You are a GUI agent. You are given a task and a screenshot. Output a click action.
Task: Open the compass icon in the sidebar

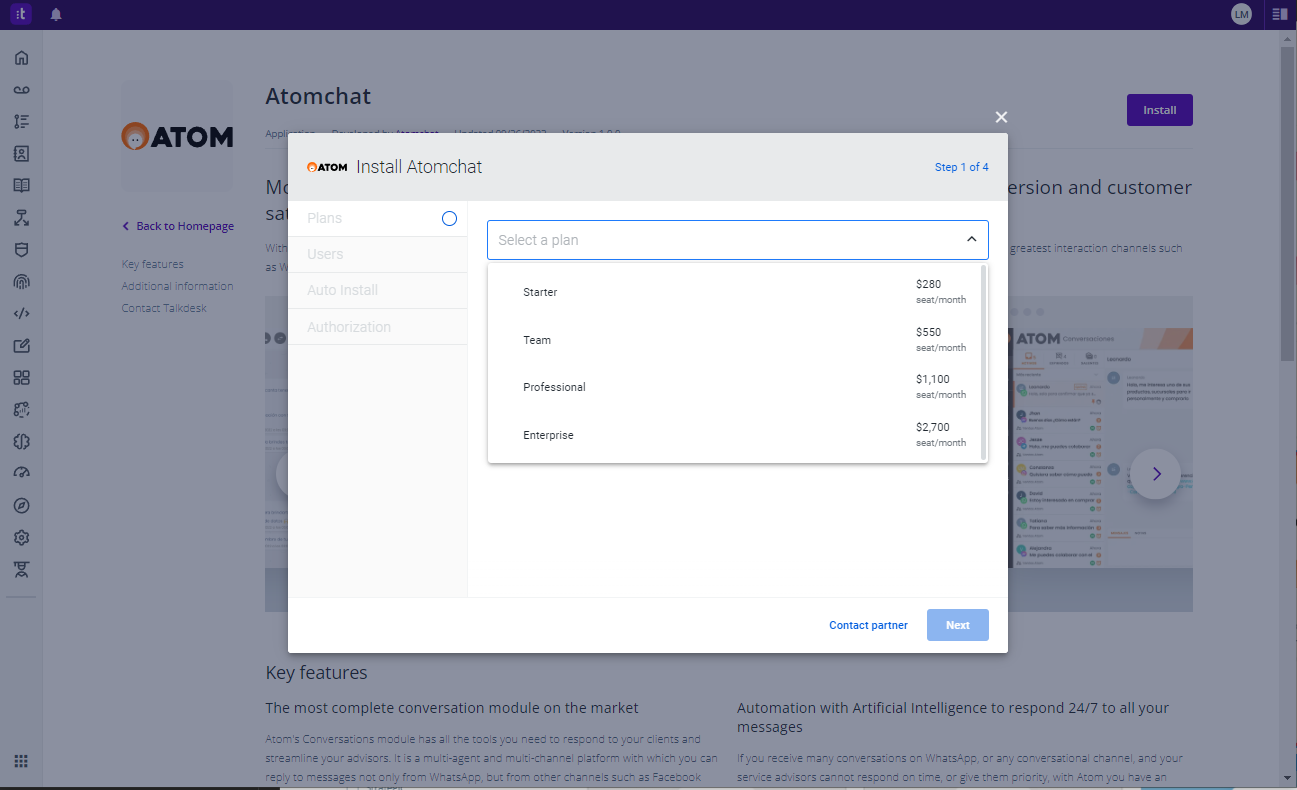(x=21, y=505)
